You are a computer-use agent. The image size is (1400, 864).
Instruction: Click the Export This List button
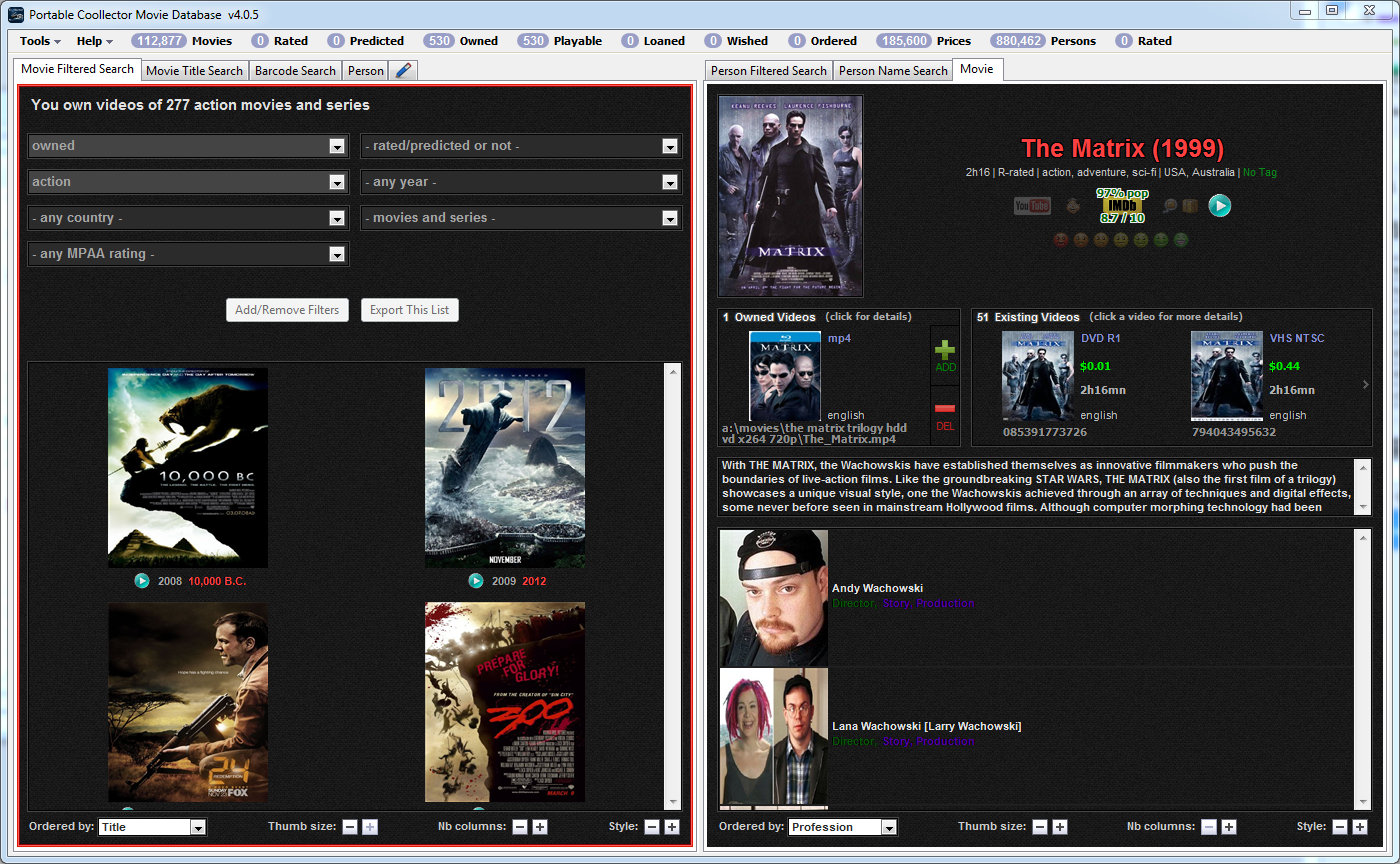point(410,310)
